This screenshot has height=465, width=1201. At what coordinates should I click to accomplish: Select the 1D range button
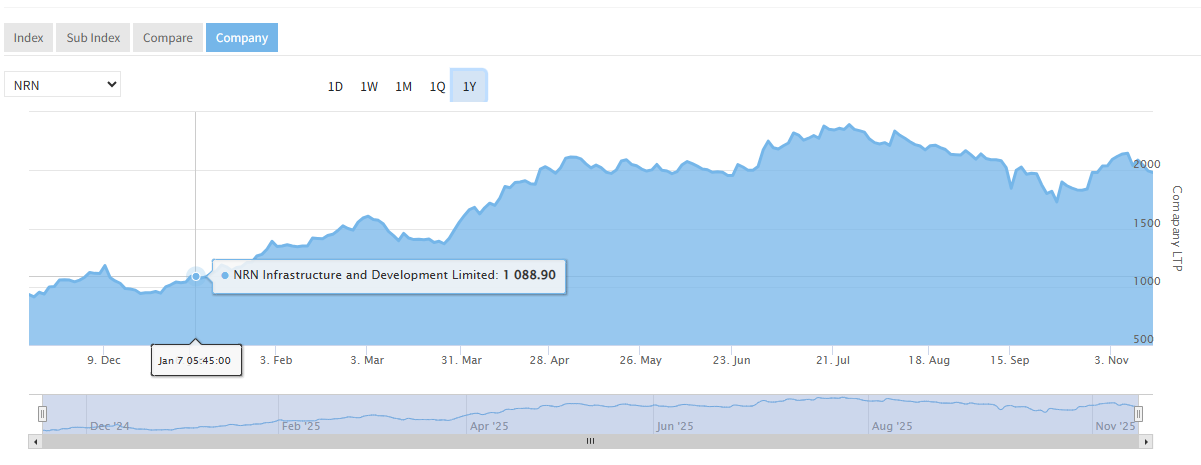coord(336,87)
